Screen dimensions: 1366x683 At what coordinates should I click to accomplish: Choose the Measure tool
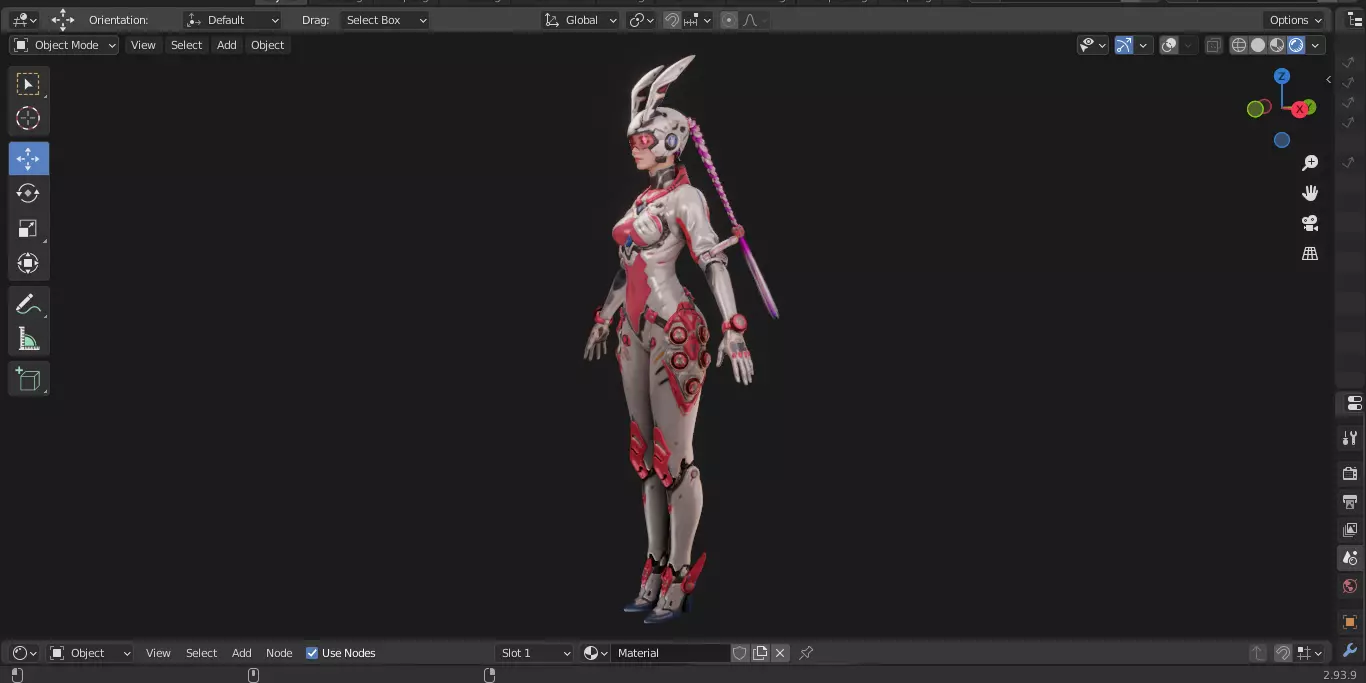tap(28, 340)
